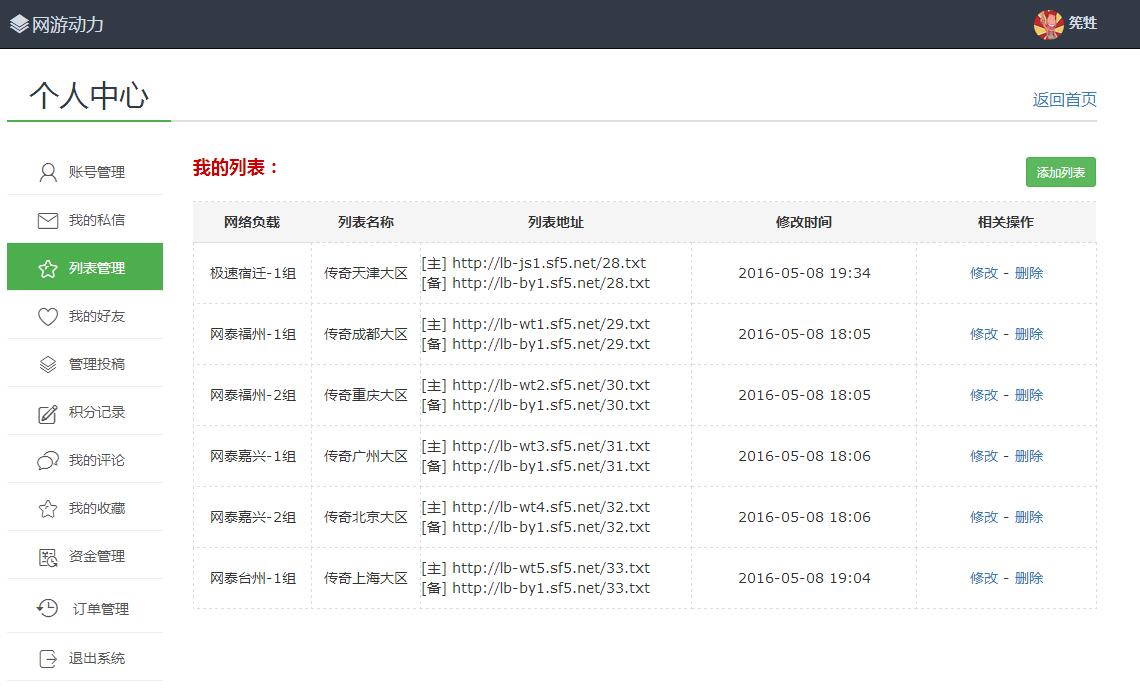Click the 积分记录 edit icon
Image resolution: width=1140 pixels, height=692 pixels.
click(x=48, y=413)
